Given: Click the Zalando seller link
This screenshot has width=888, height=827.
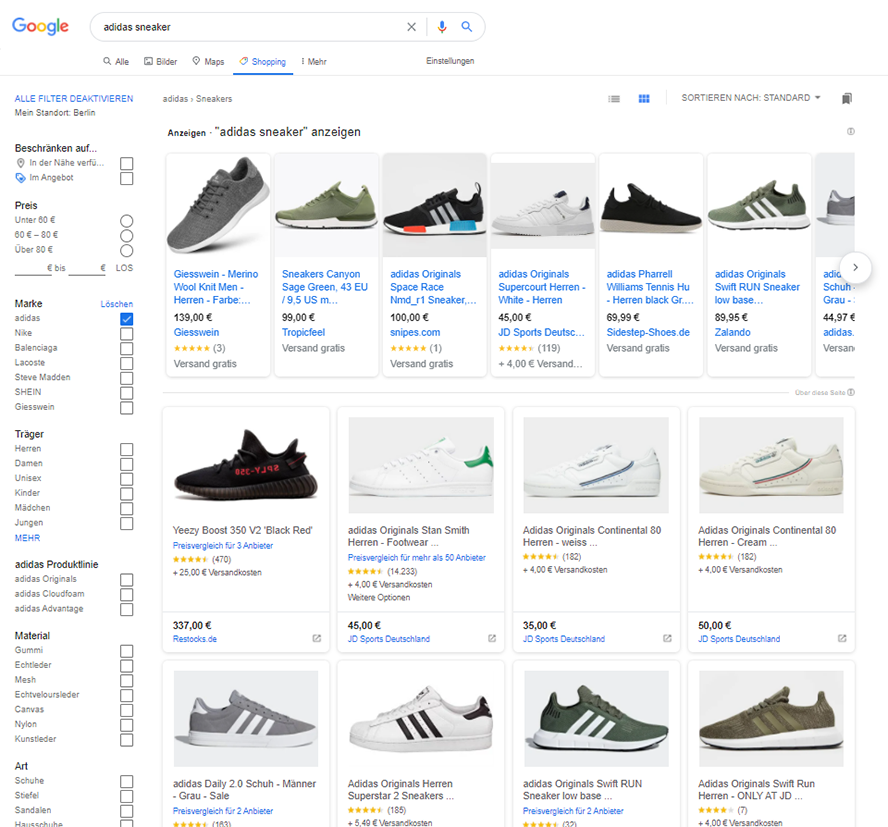Looking at the screenshot, I should [x=732, y=332].
